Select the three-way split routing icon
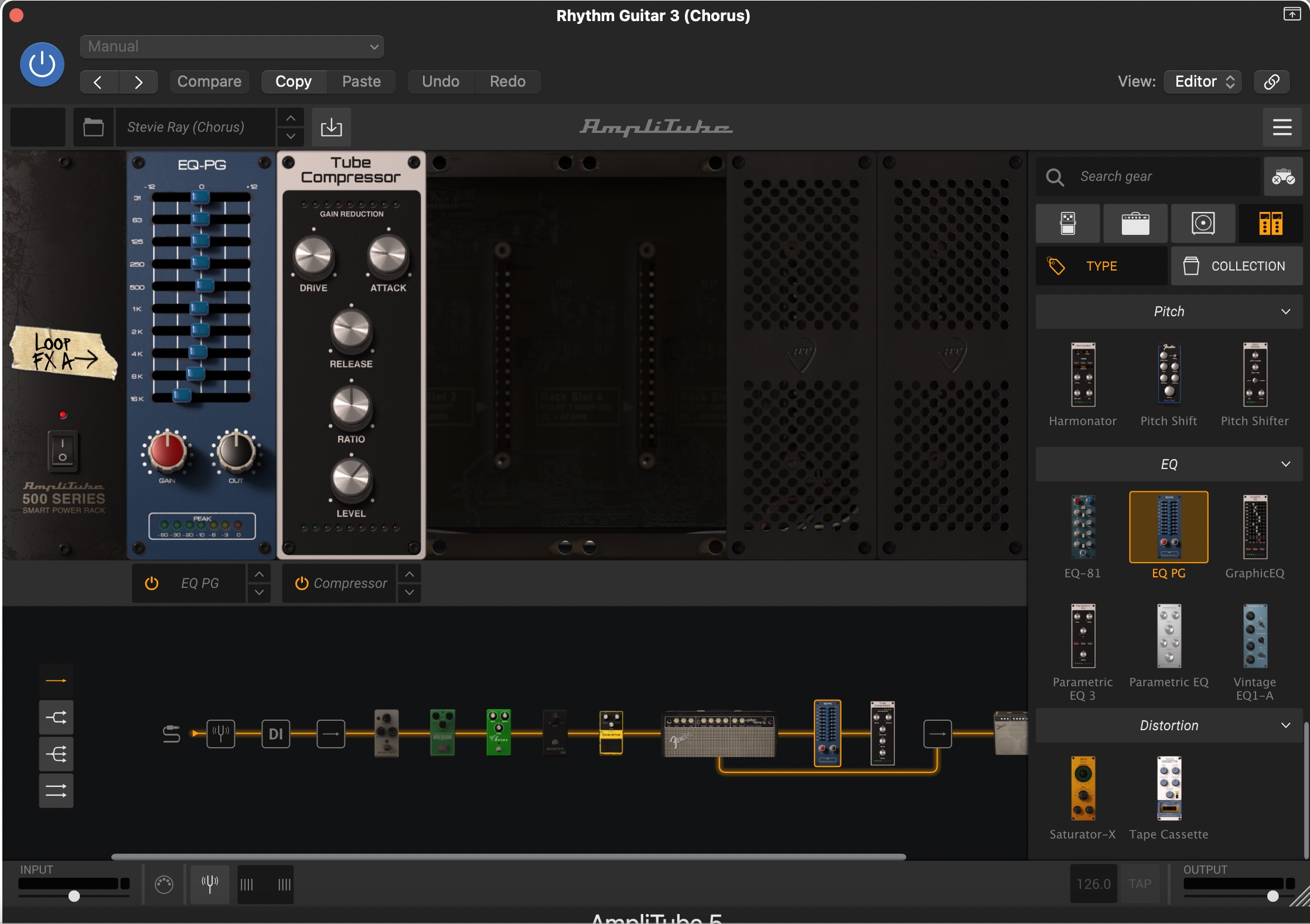1310x924 pixels. 56,754
